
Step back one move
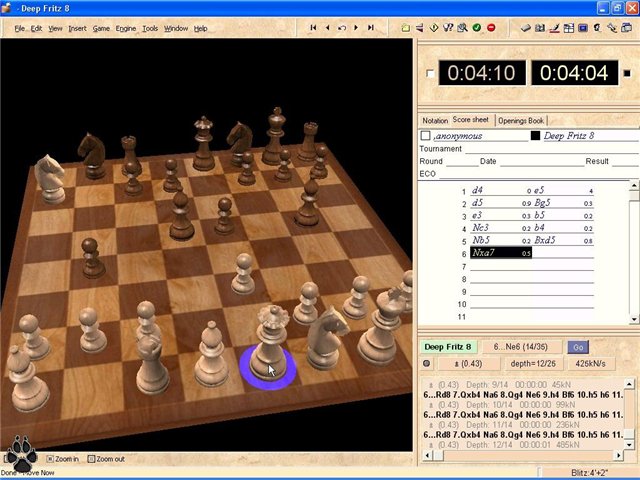point(327,28)
